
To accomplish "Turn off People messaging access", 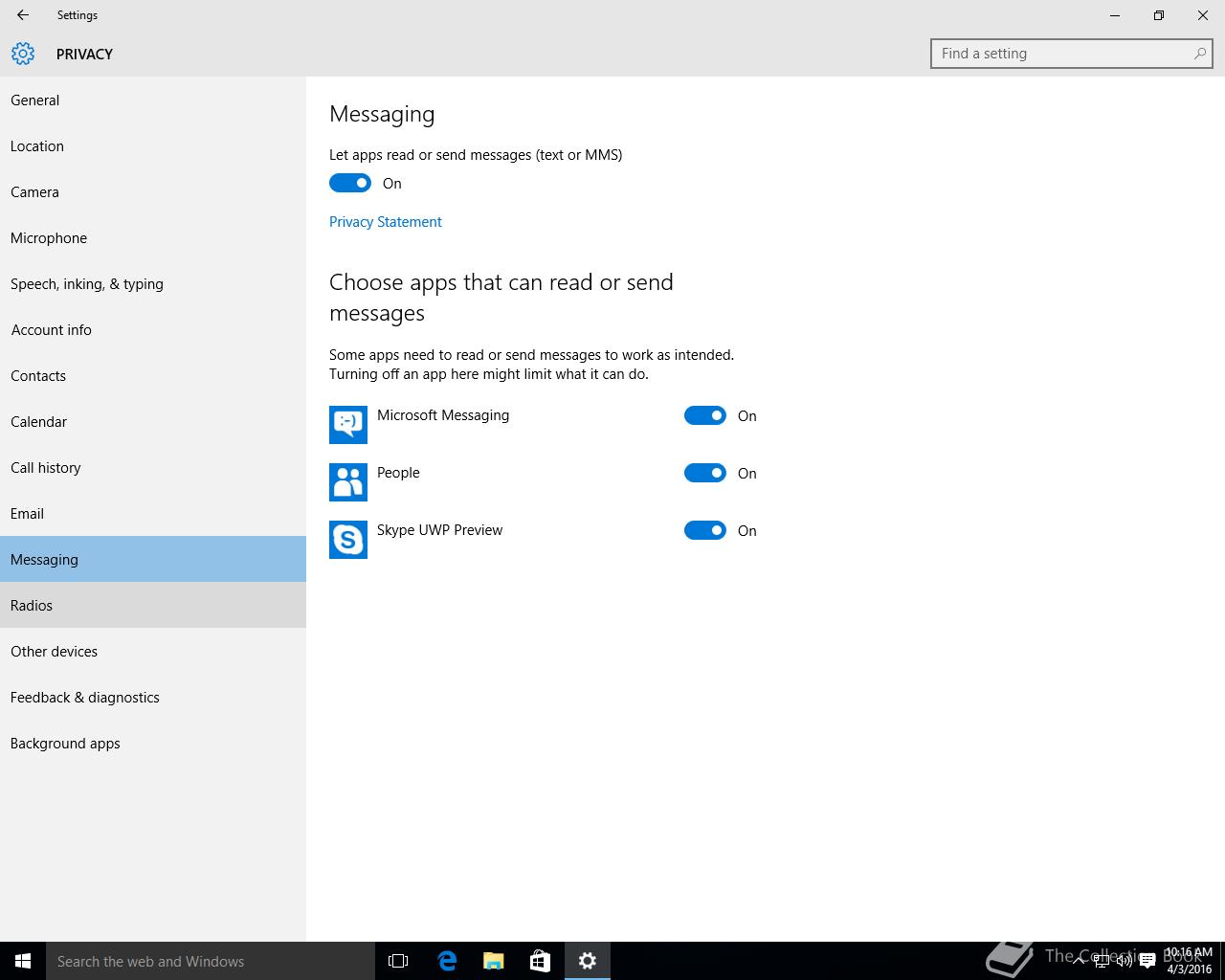I will click(705, 473).
